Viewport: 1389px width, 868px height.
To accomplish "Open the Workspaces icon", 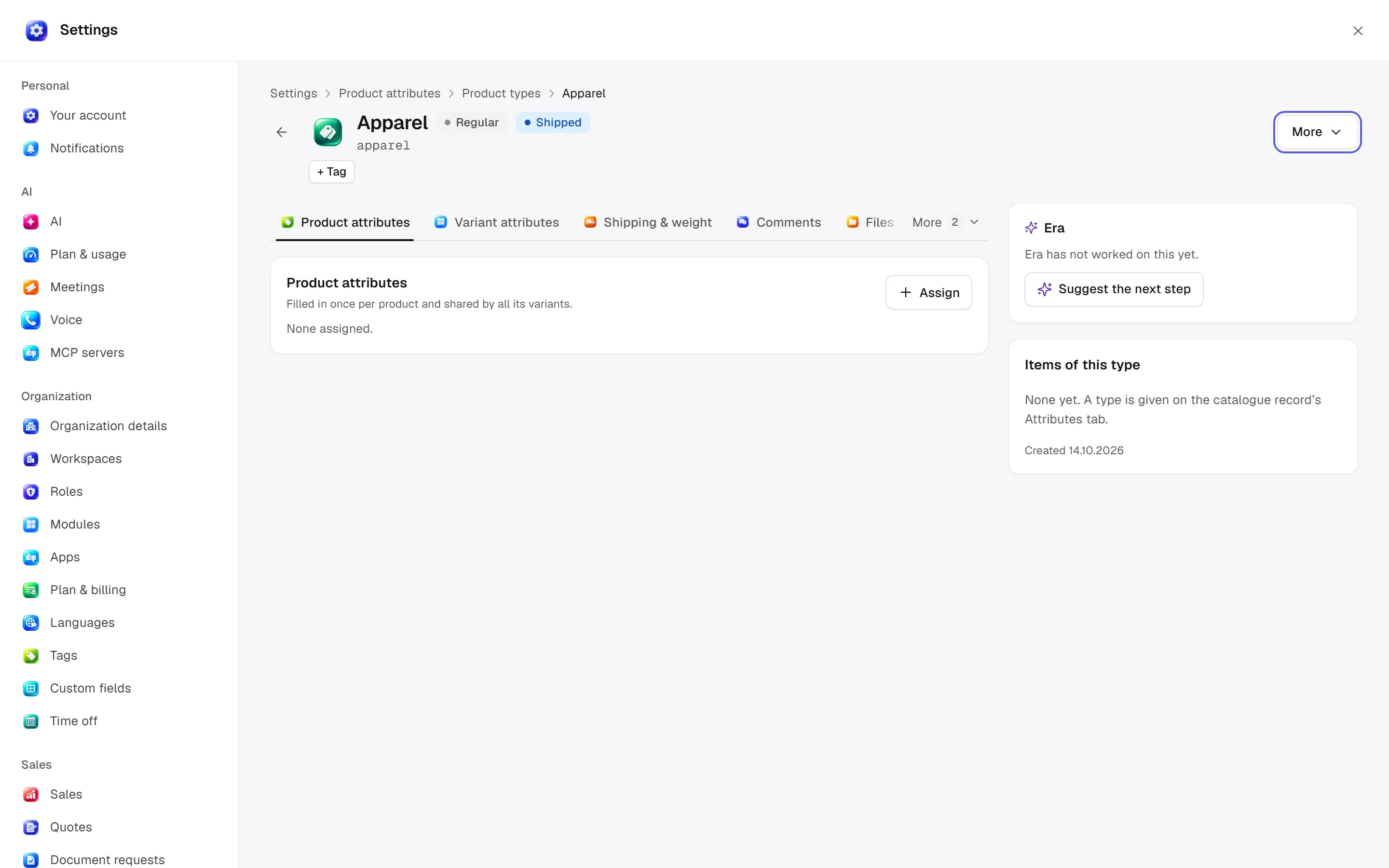I will (31, 459).
